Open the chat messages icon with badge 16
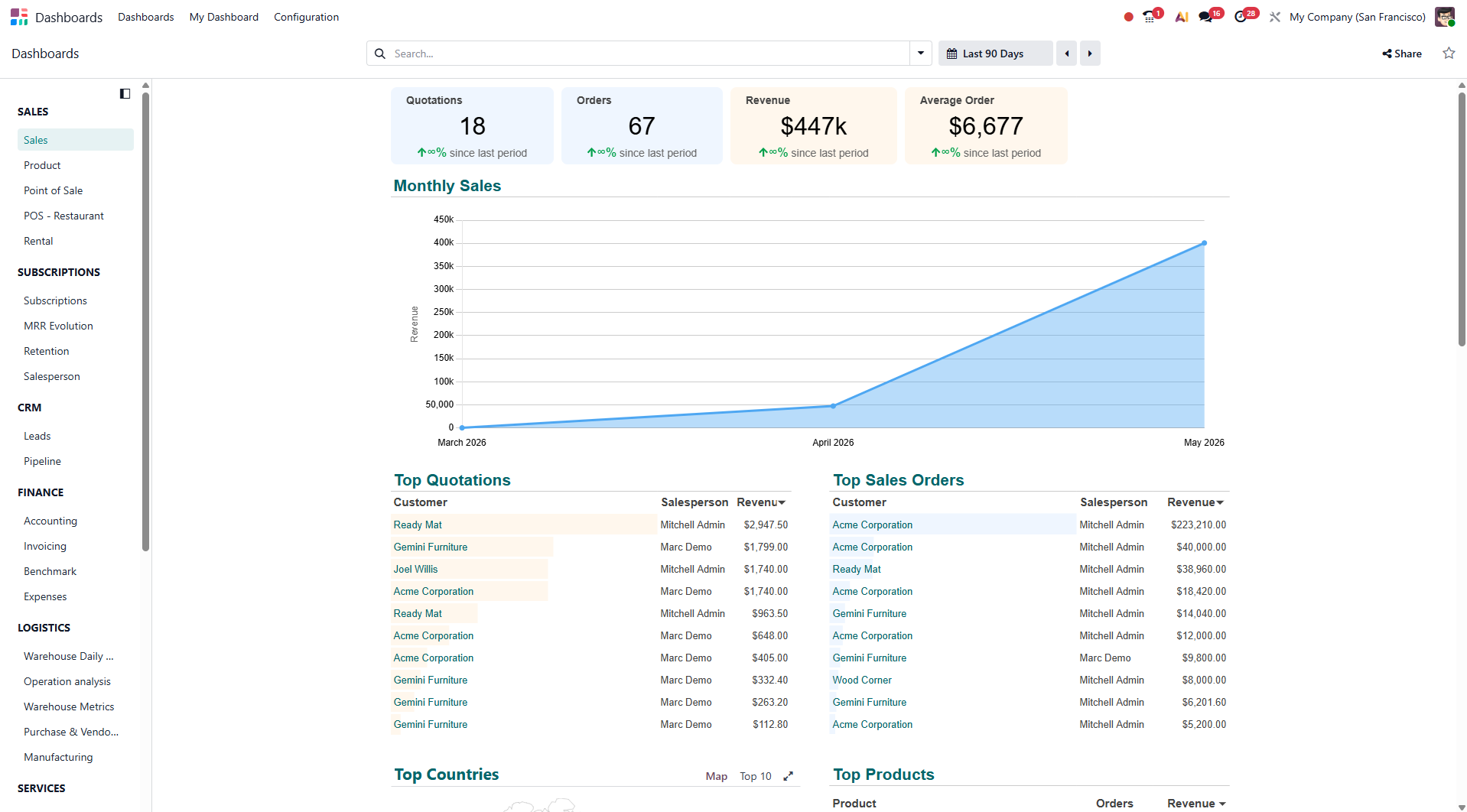Screen dimensions: 1467x812 [1207, 17]
